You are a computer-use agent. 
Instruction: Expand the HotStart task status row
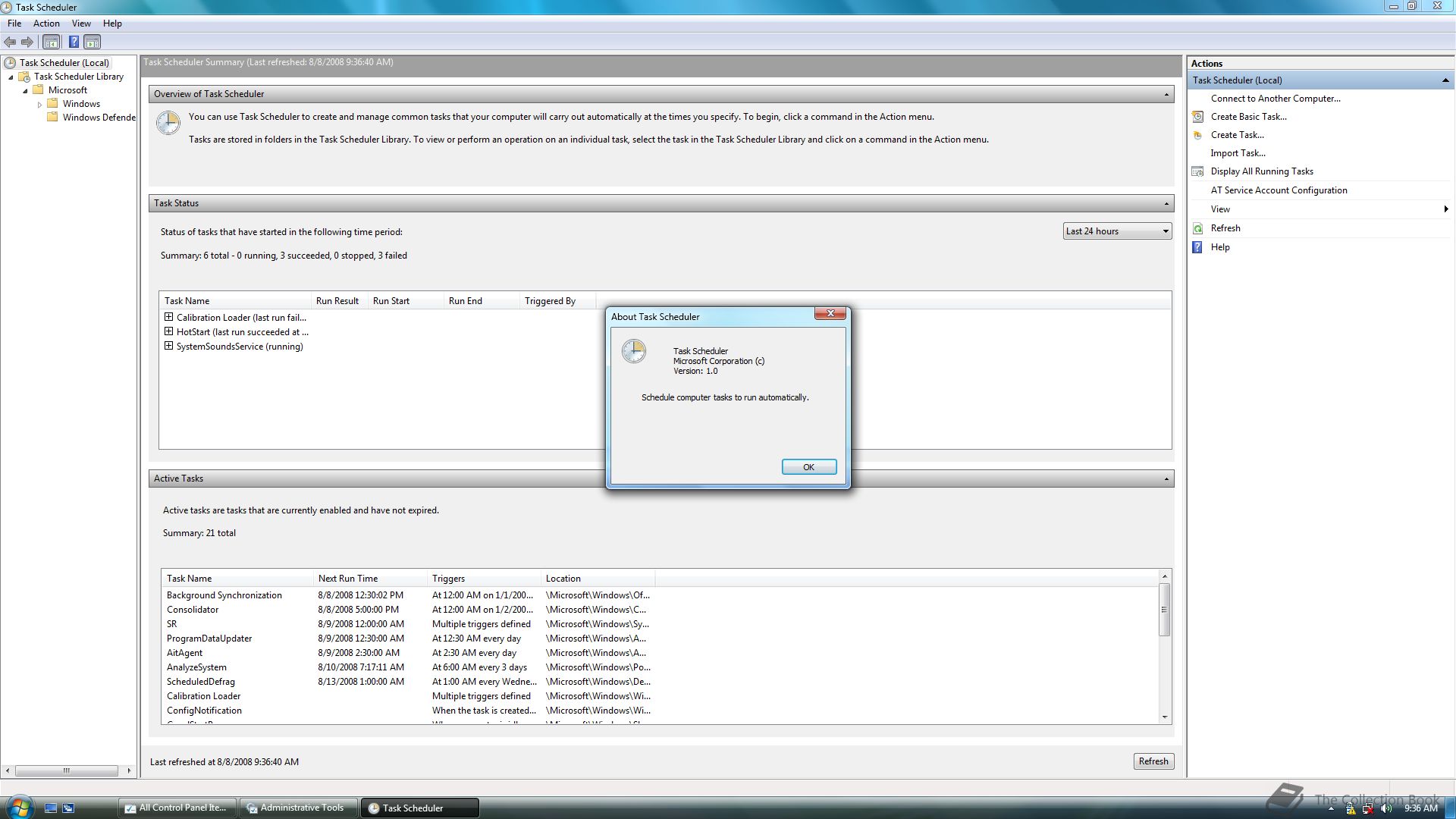coord(168,331)
